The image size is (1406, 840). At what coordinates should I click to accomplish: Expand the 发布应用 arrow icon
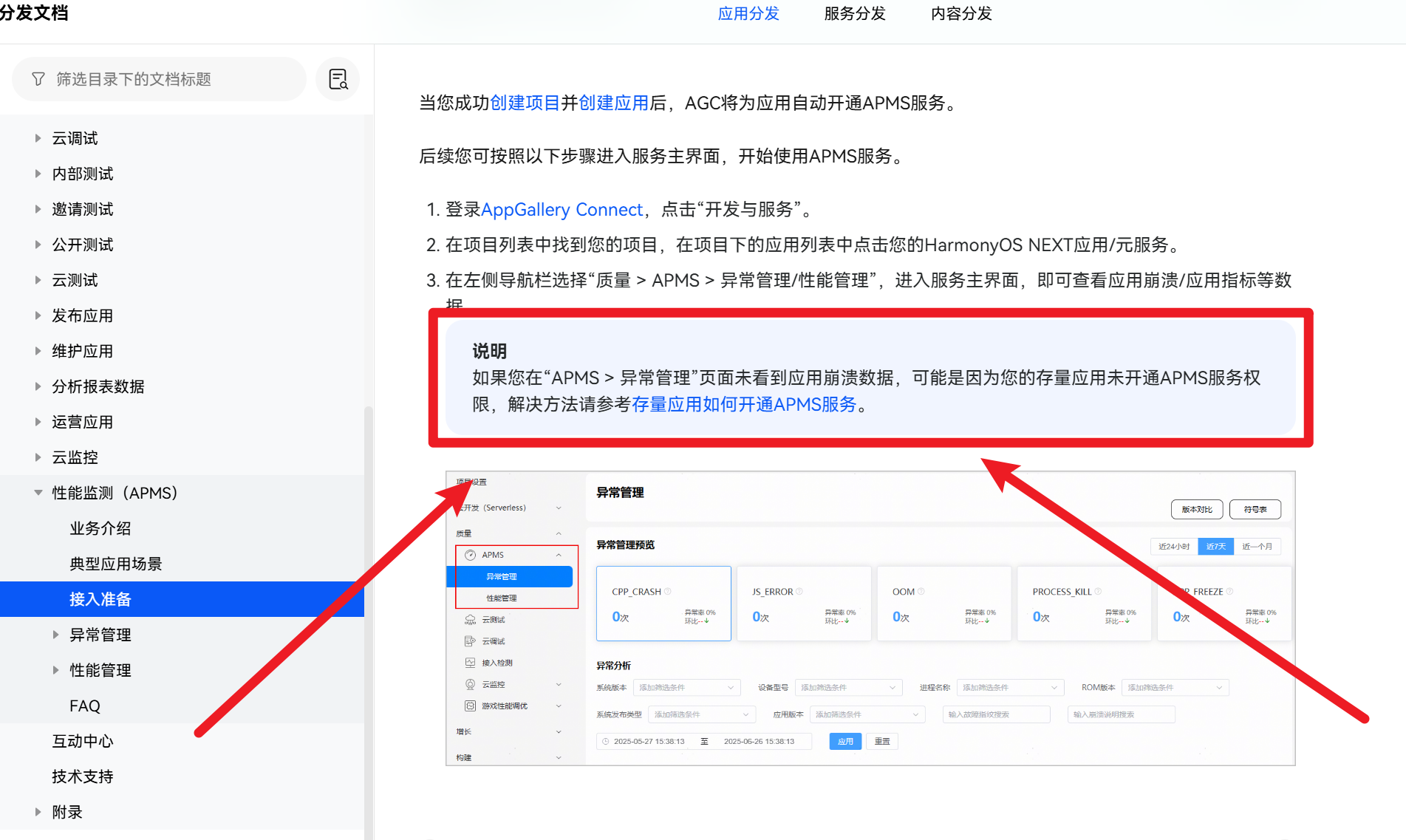click(x=38, y=315)
